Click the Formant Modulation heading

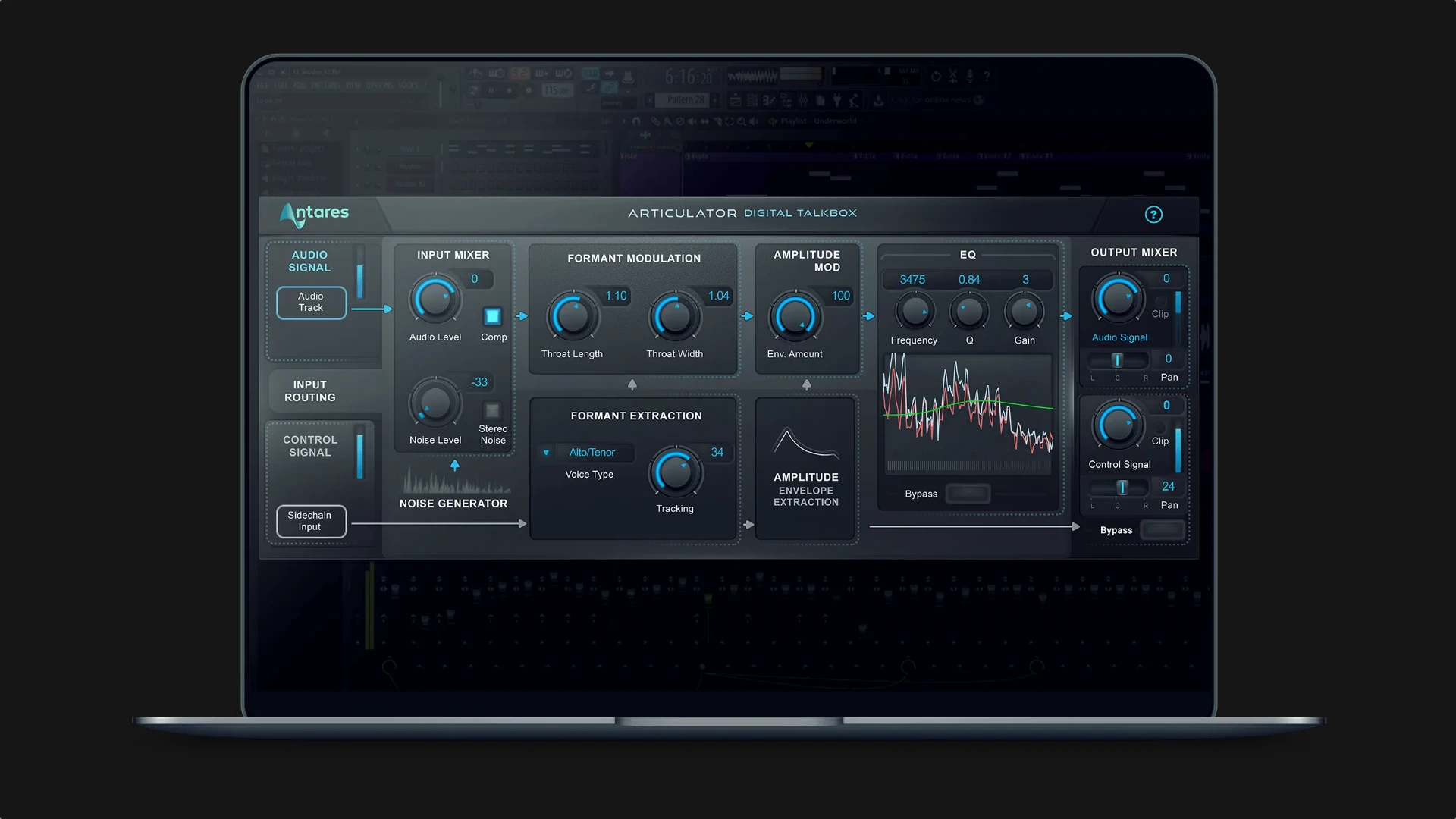[x=634, y=259]
